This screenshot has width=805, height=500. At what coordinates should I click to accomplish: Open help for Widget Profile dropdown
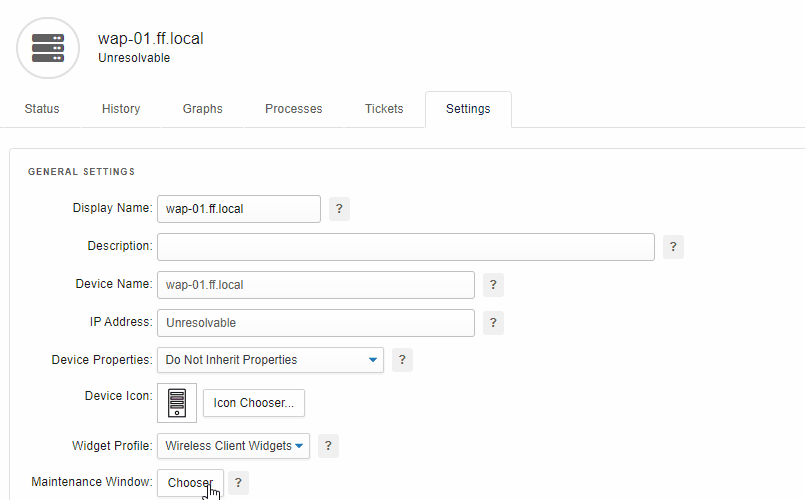328,446
